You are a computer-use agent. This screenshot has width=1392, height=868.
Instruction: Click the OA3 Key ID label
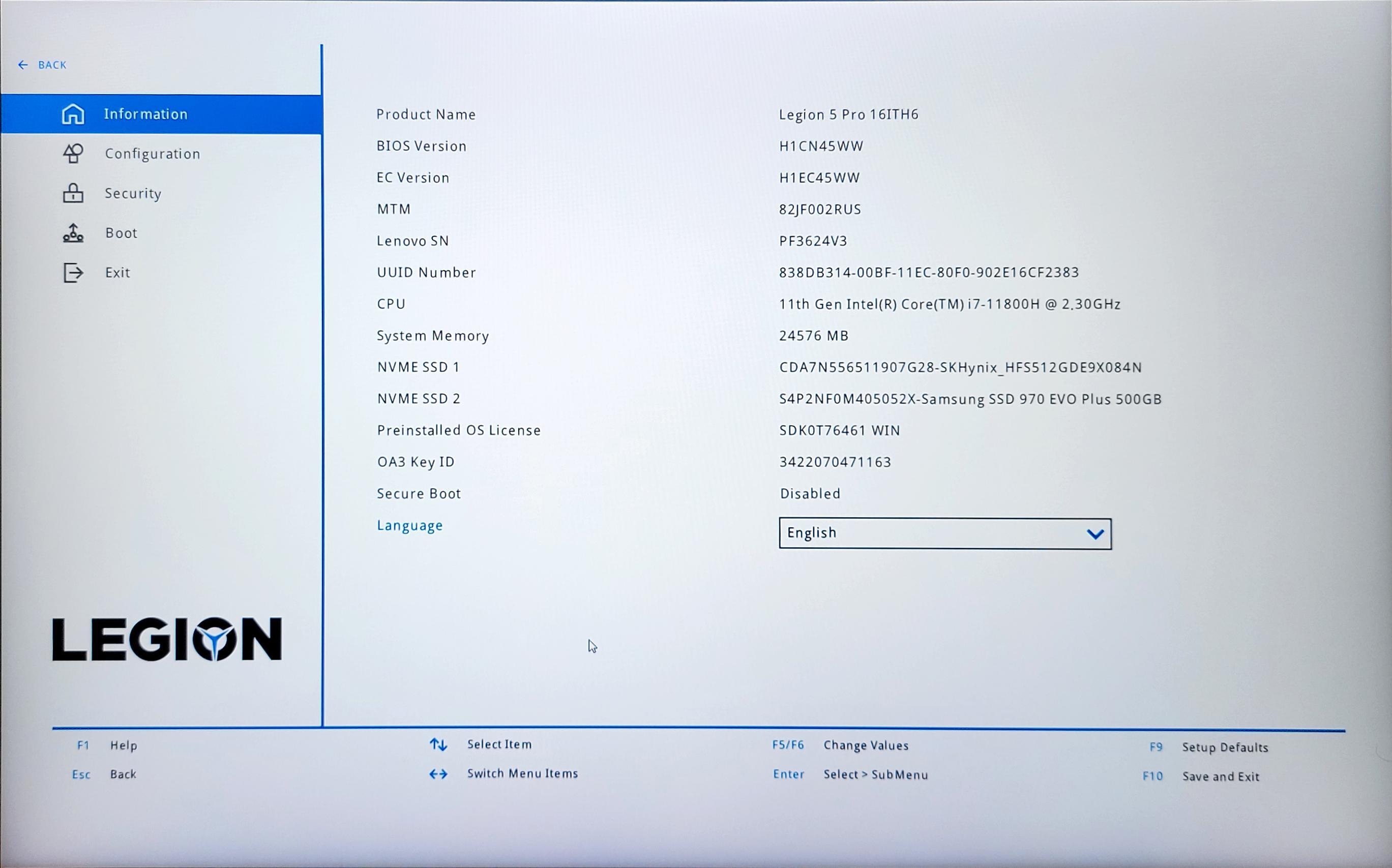(x=416, y=462)
